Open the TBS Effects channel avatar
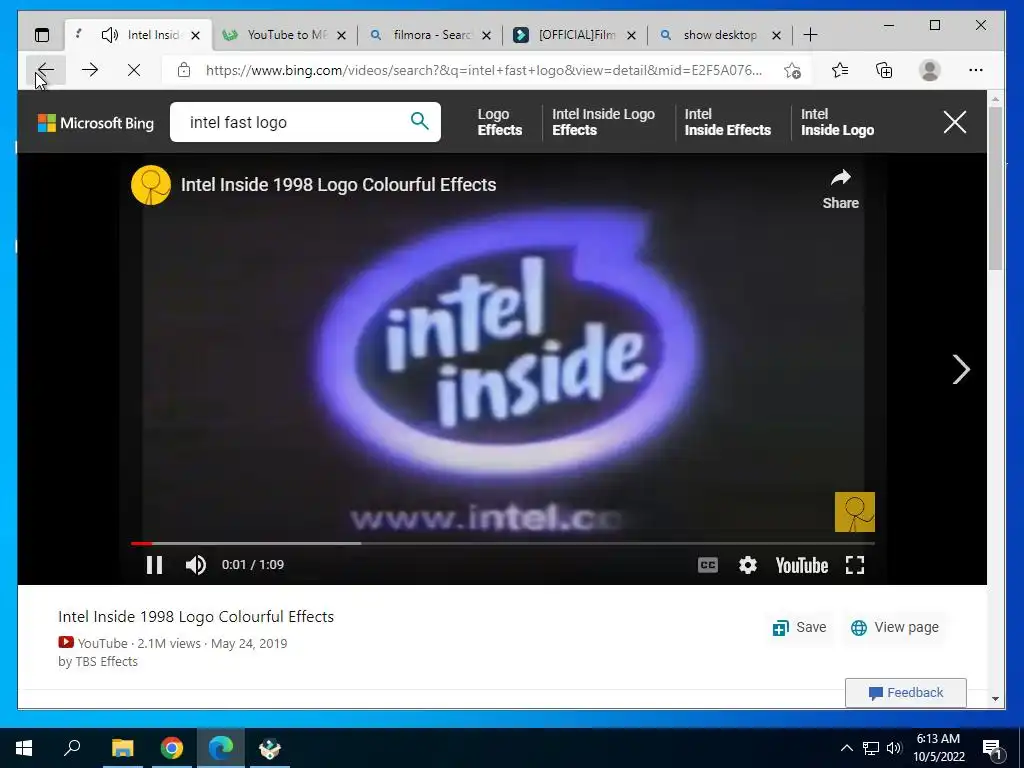Image resolution: width=1024 pixels, height=768 pixels. click(151, 185)
